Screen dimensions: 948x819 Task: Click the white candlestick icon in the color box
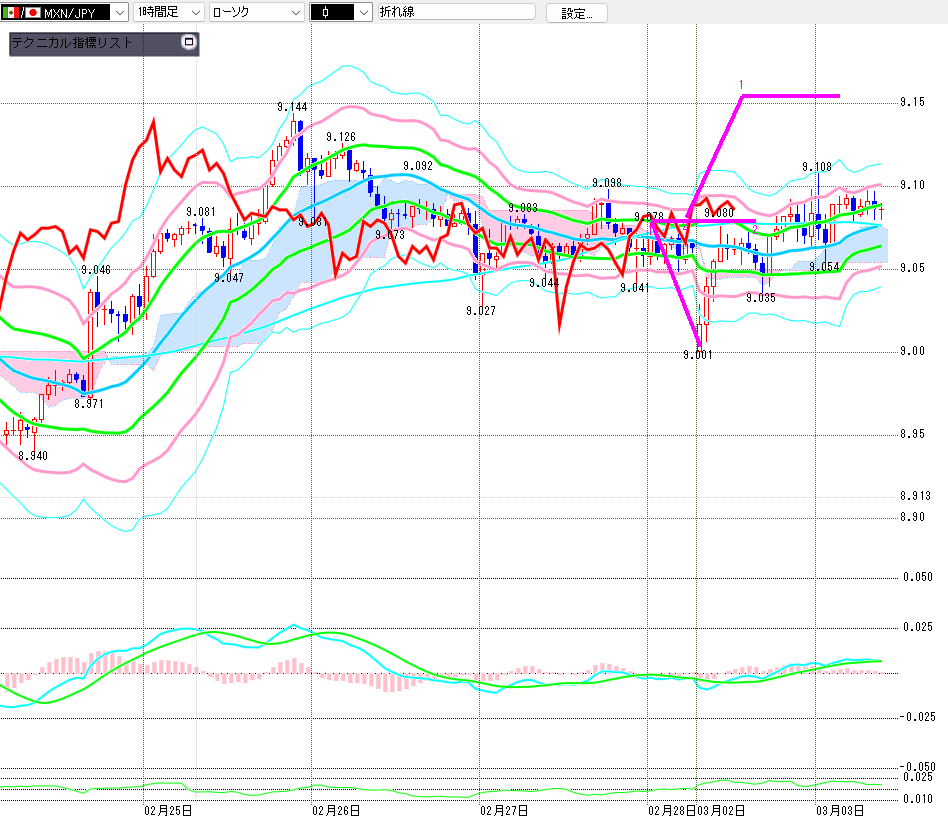(327, 12)
